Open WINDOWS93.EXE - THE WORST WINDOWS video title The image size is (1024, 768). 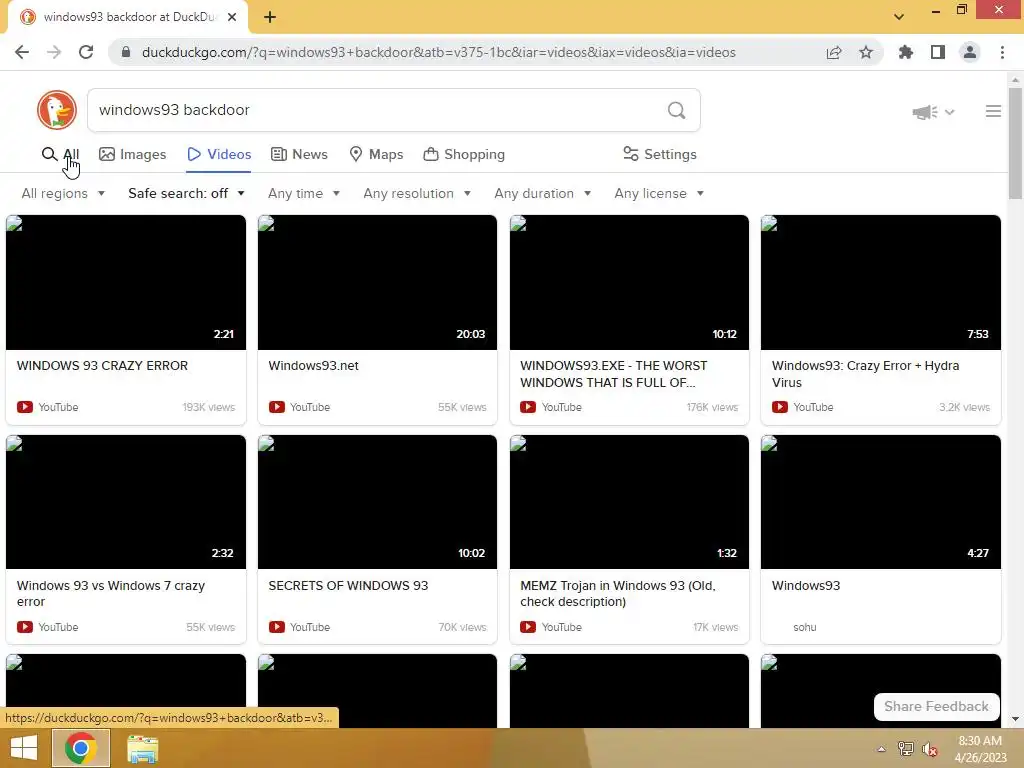click(614, 374)
